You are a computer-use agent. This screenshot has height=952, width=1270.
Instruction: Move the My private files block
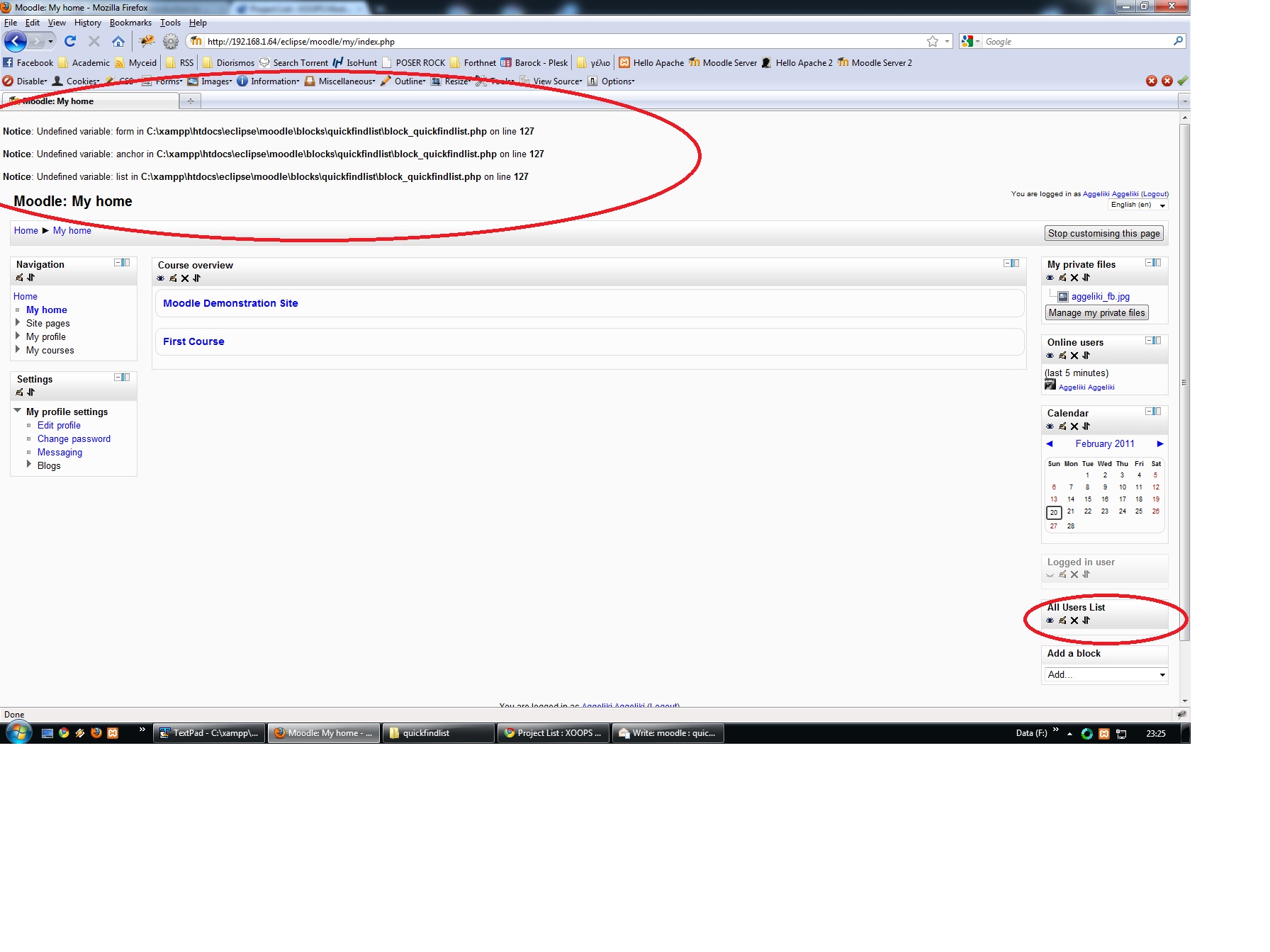[x=1086, y=278]
